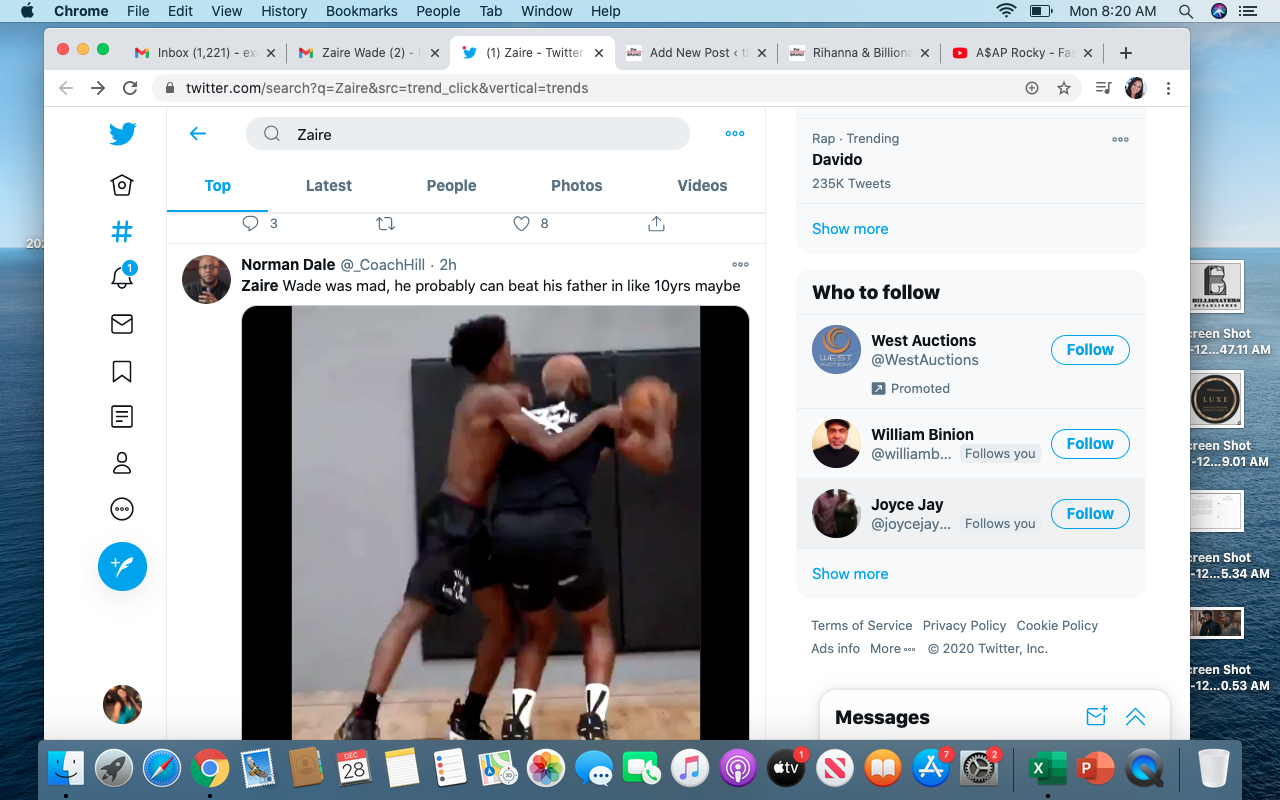The height and width of the screenshot is (800, 1280).
Task: Open Chrome media controls icon
Action: pyautogui.click(x=1104, y=88)
